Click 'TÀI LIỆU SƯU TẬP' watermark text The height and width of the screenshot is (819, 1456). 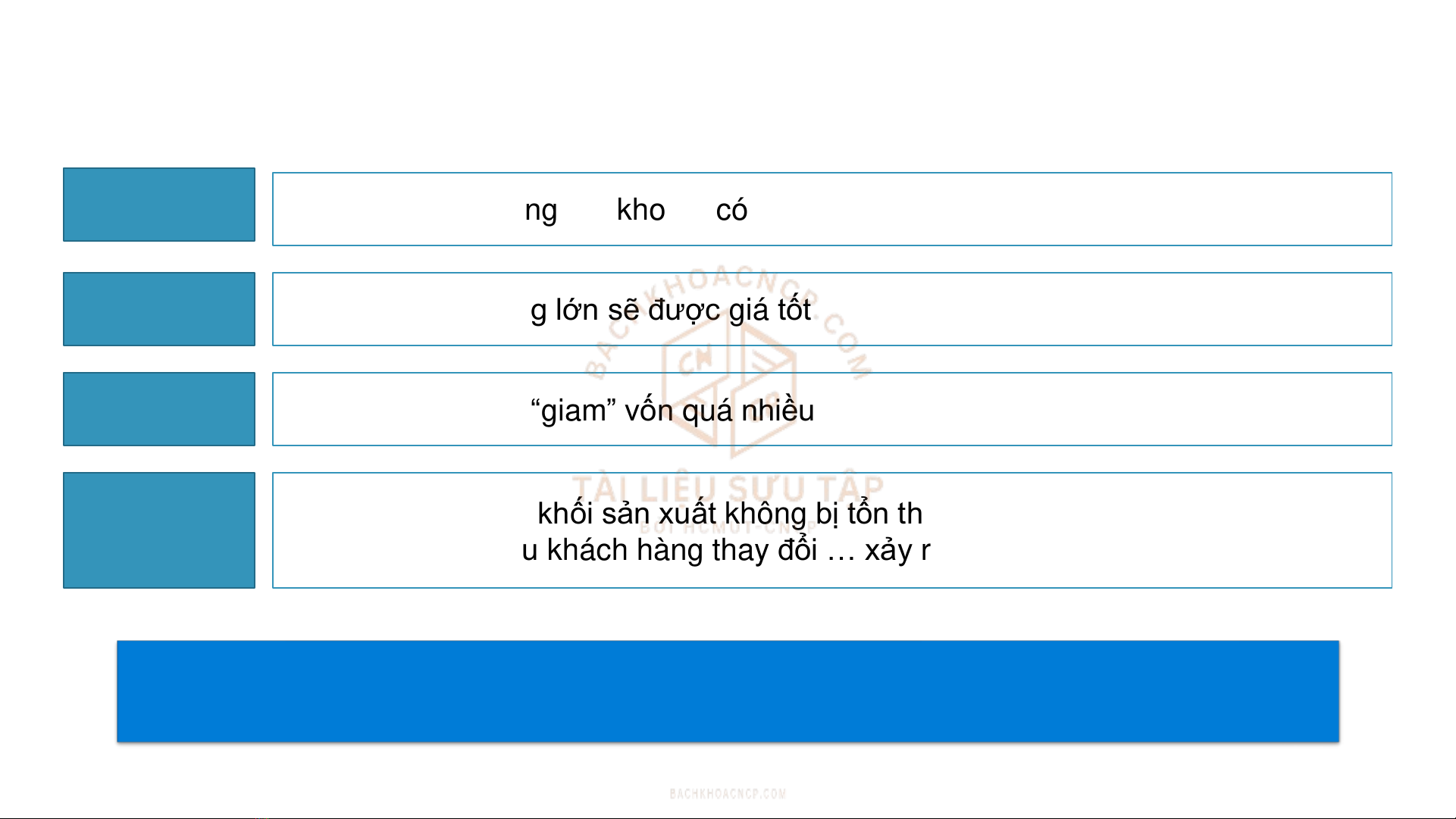[728, 487]
